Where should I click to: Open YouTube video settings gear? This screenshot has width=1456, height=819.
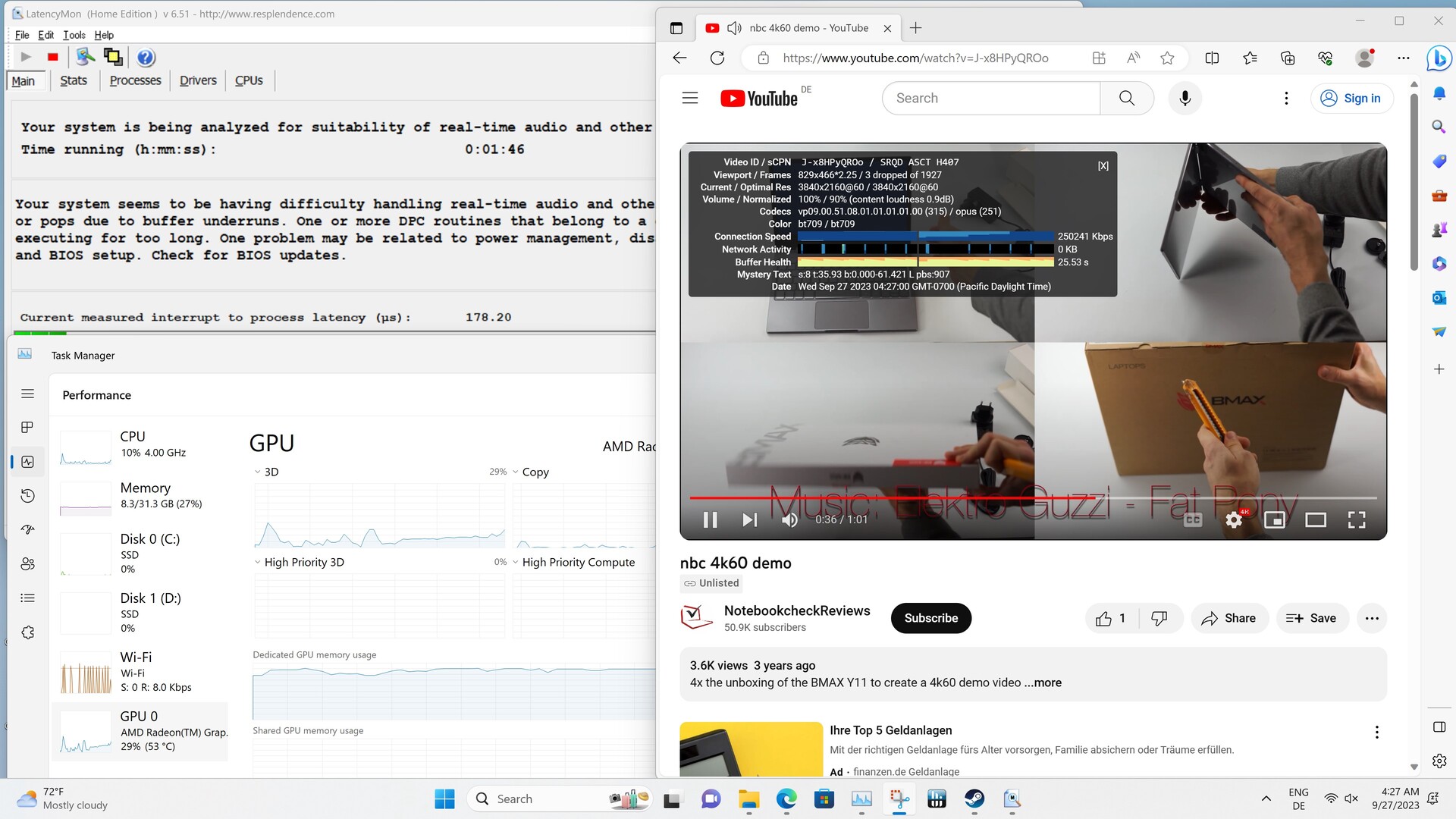tap(1234, 519)
